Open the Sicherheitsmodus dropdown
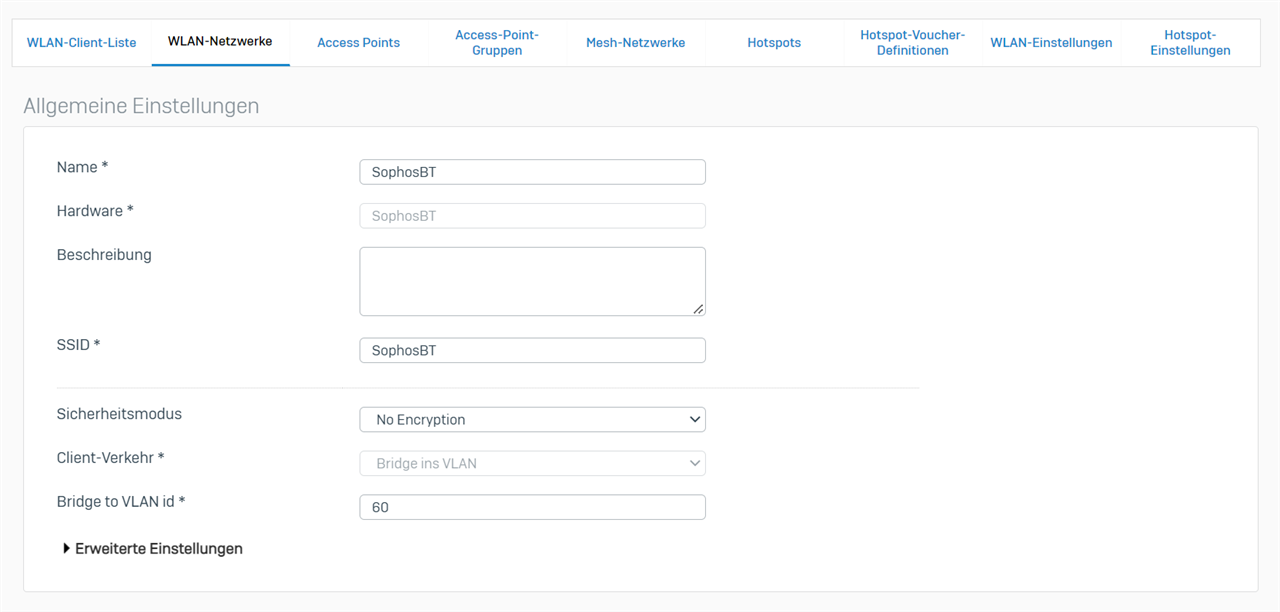Screen dimensions: 1280x612 [x=532, y=420]
